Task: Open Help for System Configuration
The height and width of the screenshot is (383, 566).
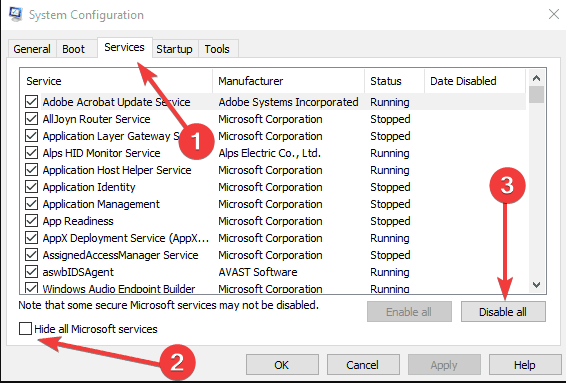Action: tap(525, 365)
